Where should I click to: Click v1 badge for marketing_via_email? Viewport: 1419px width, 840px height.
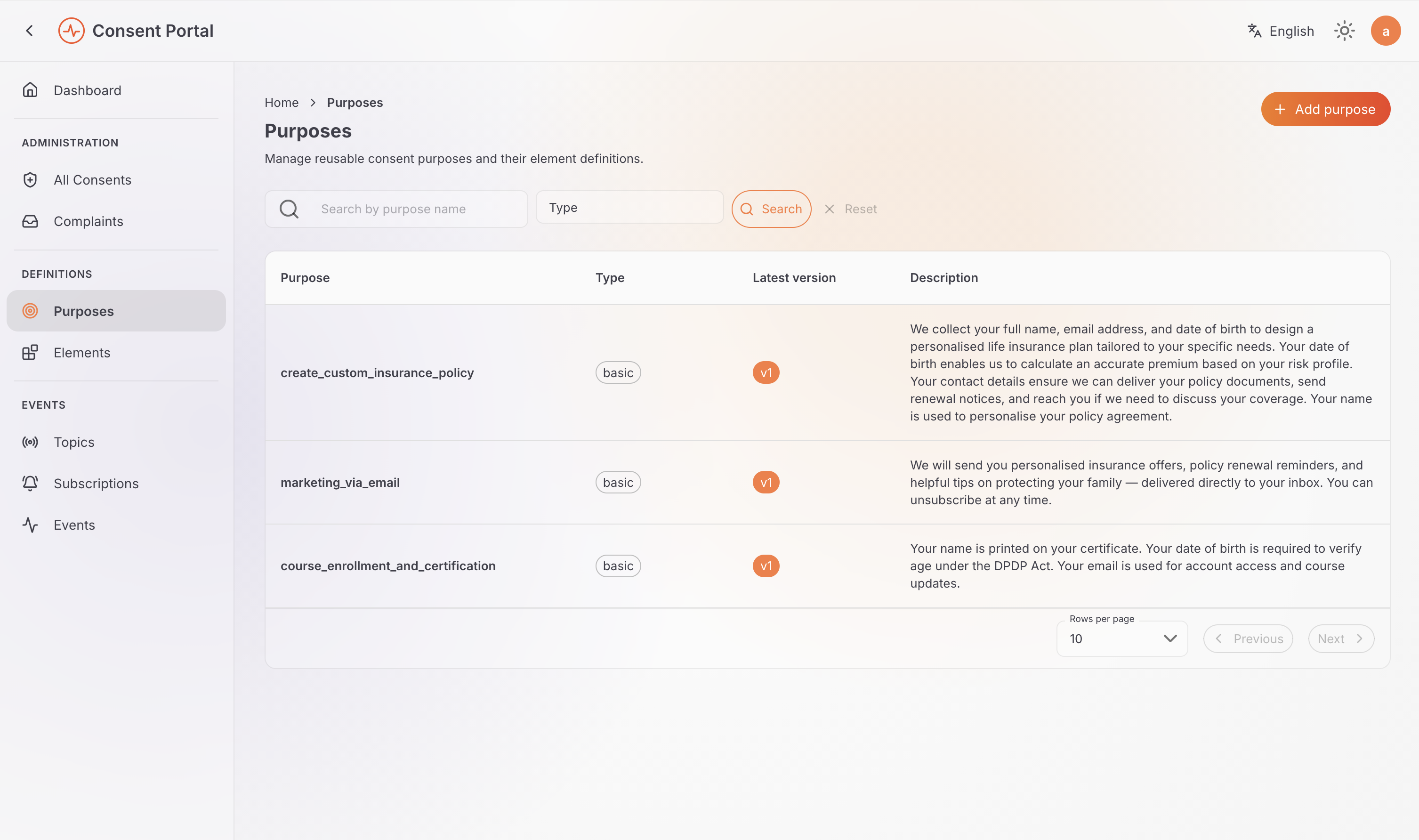[766, 482]
